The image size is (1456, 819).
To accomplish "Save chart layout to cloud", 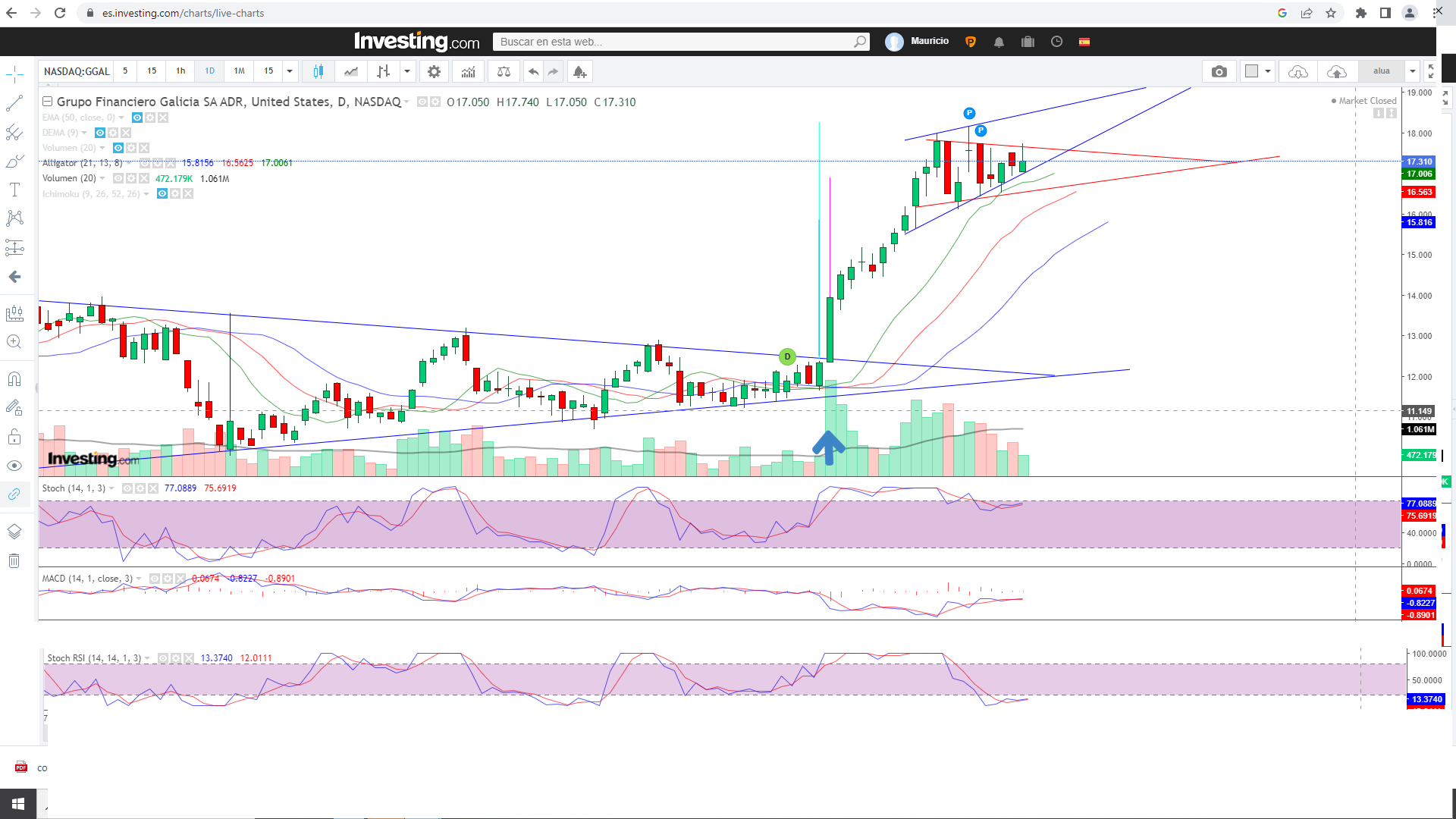I will pos(1337,71).
